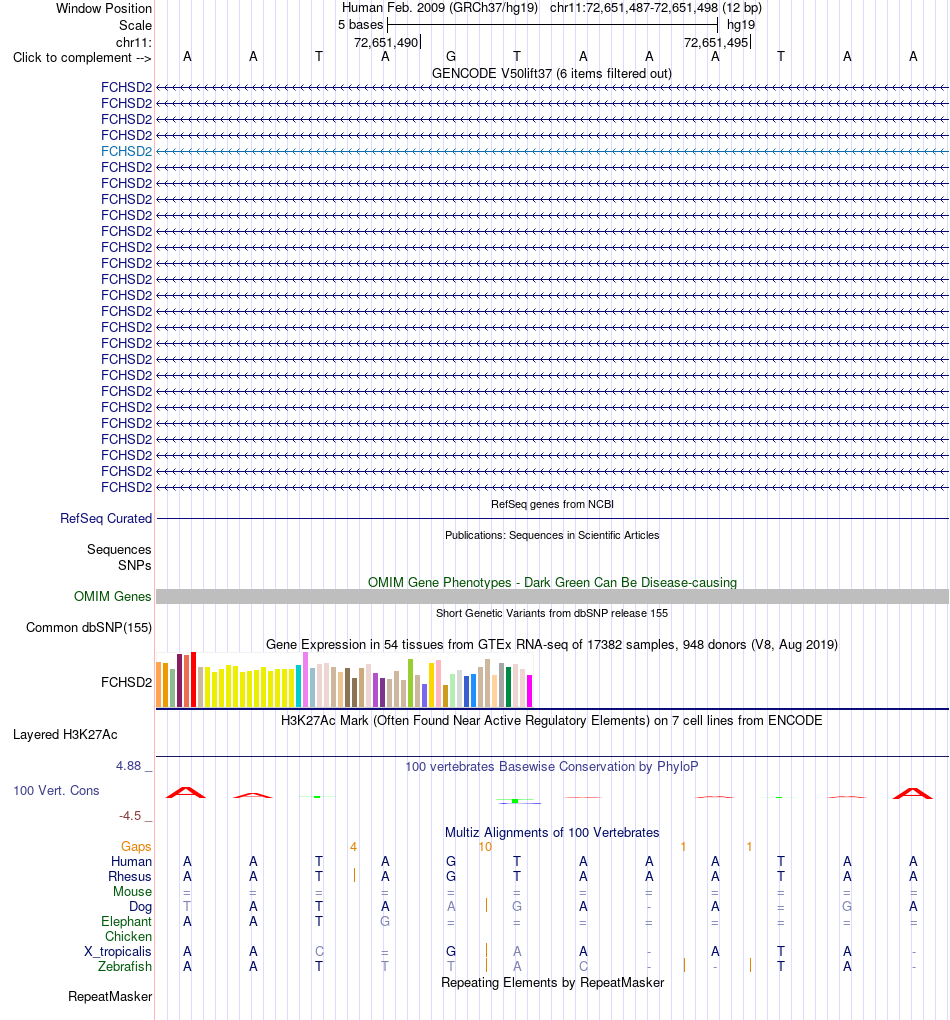
Task: Click the hg19 label beside scale bar
Action: (x=741, y=25)
